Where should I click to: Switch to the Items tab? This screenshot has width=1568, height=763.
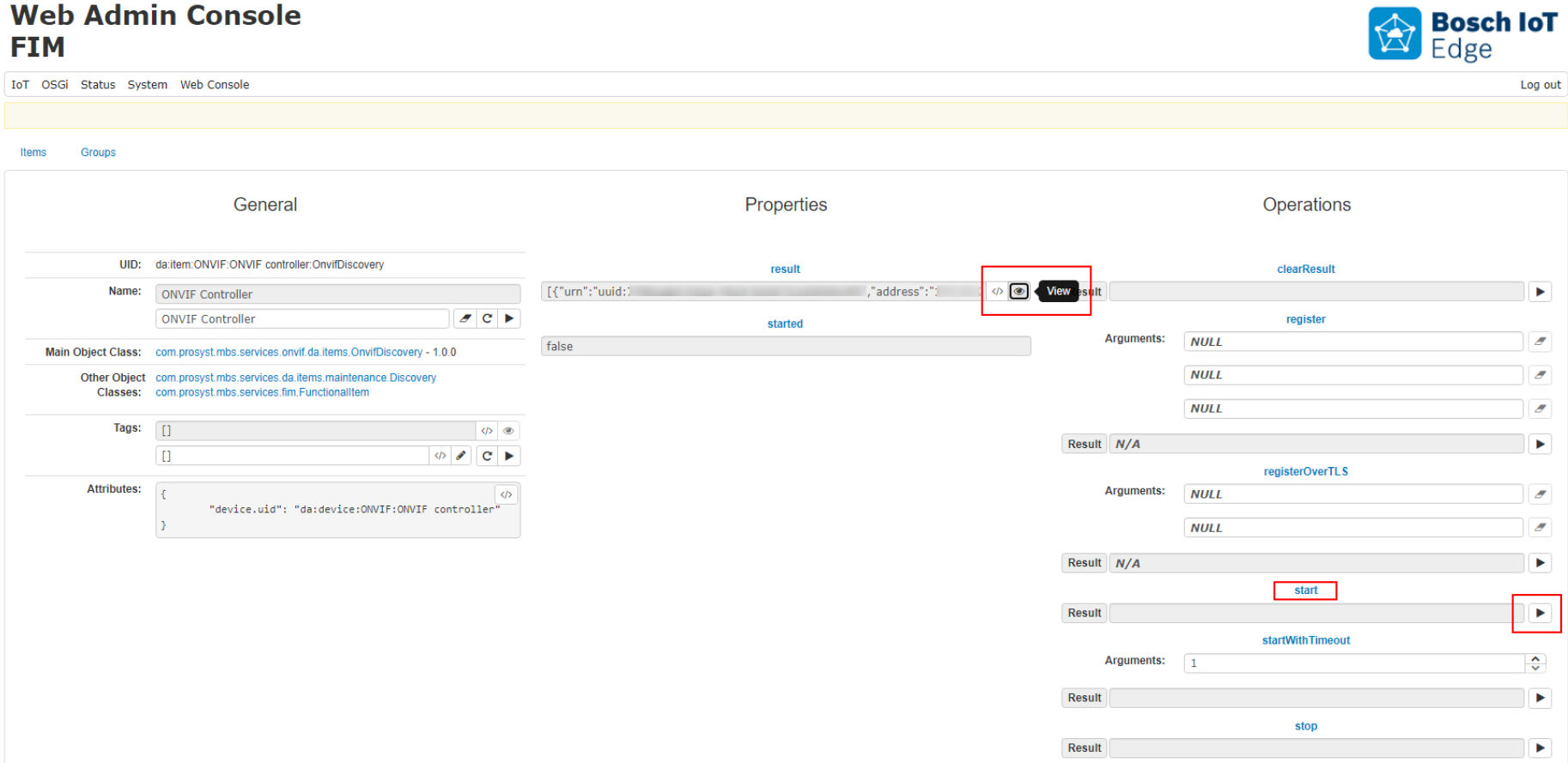coord(33,152)
